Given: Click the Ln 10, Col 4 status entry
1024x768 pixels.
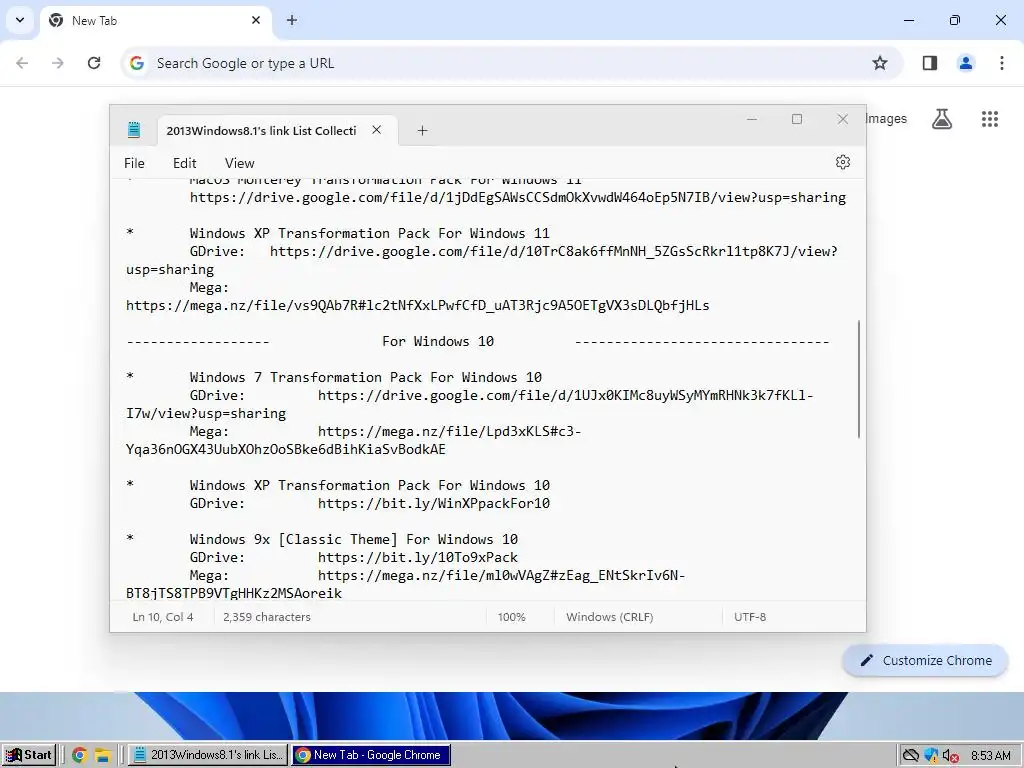Looking at the screenshot, I should pos(163,616).
